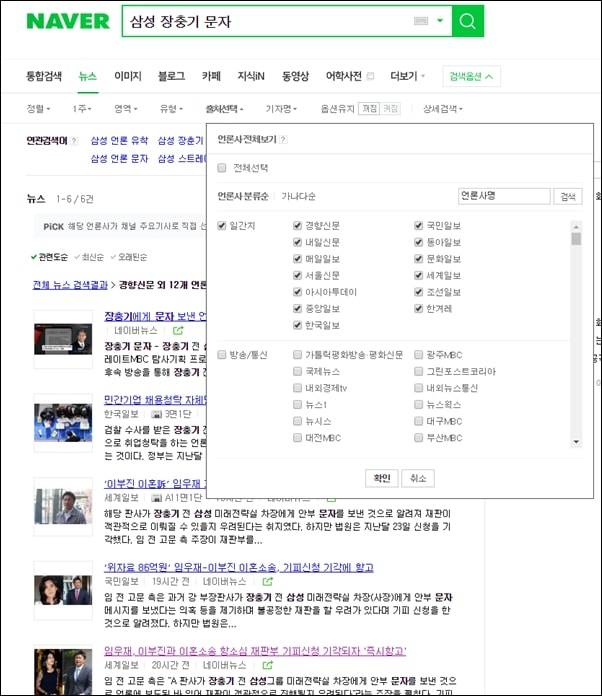
Task: Turn option retention off with 꺼짐
Action: tap(390, 109)
